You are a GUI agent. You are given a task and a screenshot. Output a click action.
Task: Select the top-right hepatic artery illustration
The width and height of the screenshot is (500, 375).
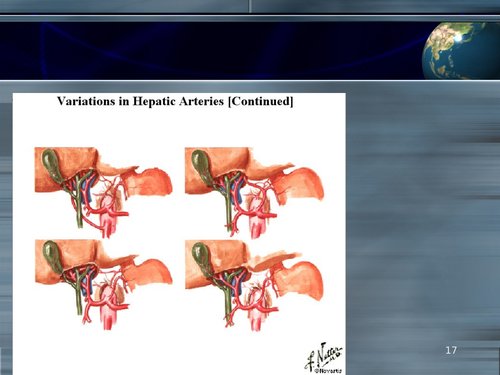(x=254, y=193)
